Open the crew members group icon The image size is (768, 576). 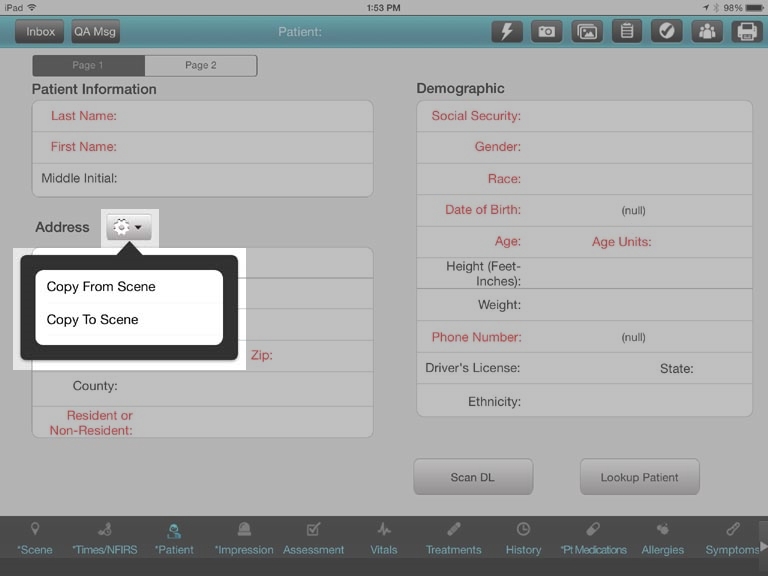pyautogui.click(x=707, y=32)
